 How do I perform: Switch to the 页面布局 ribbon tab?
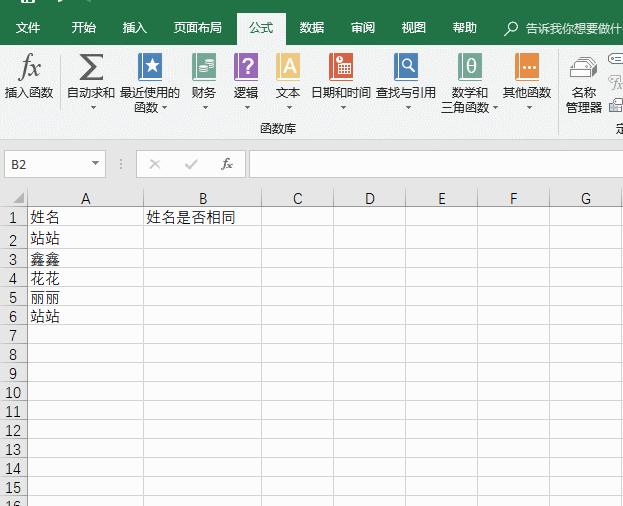(x=197, y=28)
